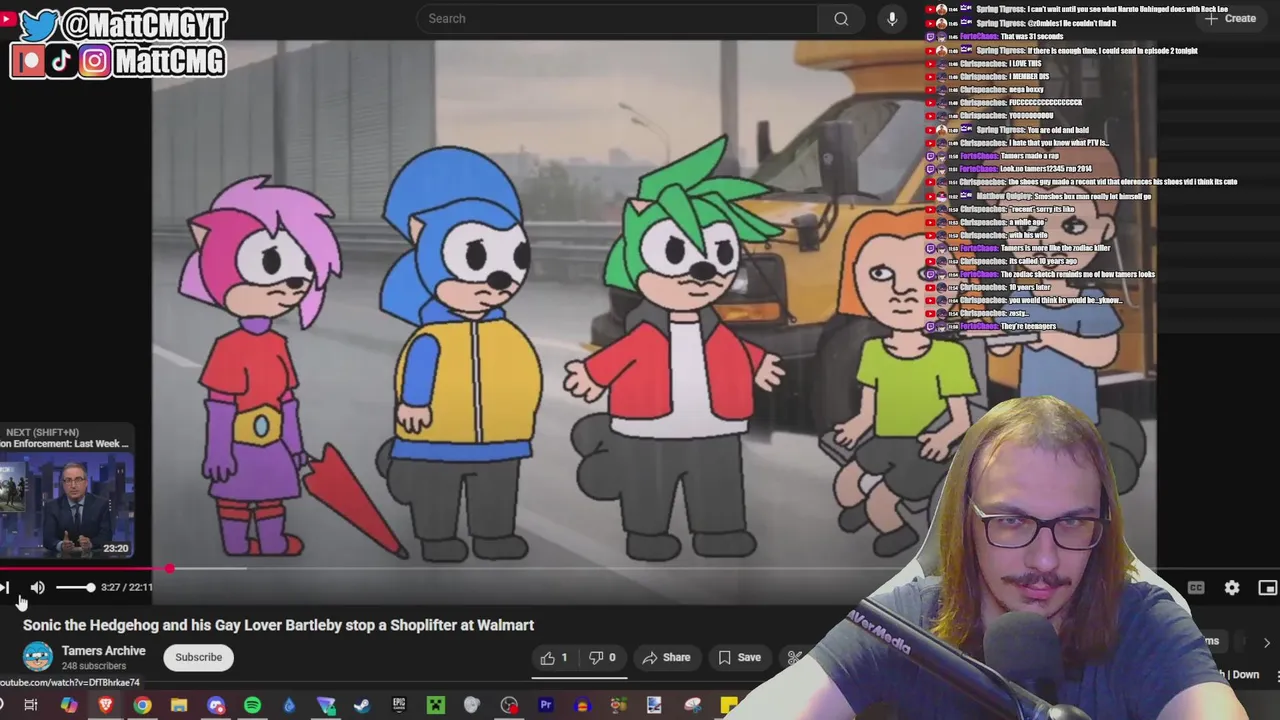Click the 248 subscribers count
Image resolution: width=1280 pixels, height=720 pixels.
(94, 666)
